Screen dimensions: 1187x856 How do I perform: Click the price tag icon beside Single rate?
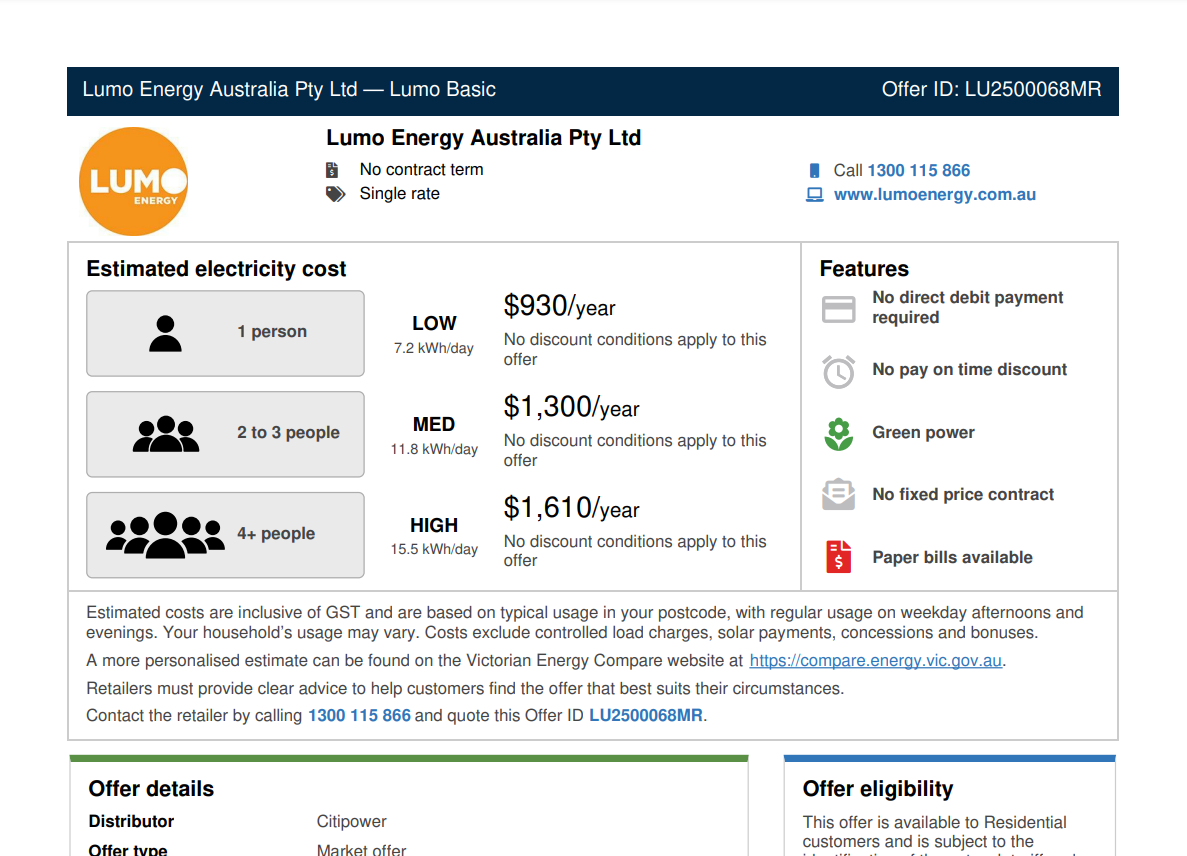(335, 195)
